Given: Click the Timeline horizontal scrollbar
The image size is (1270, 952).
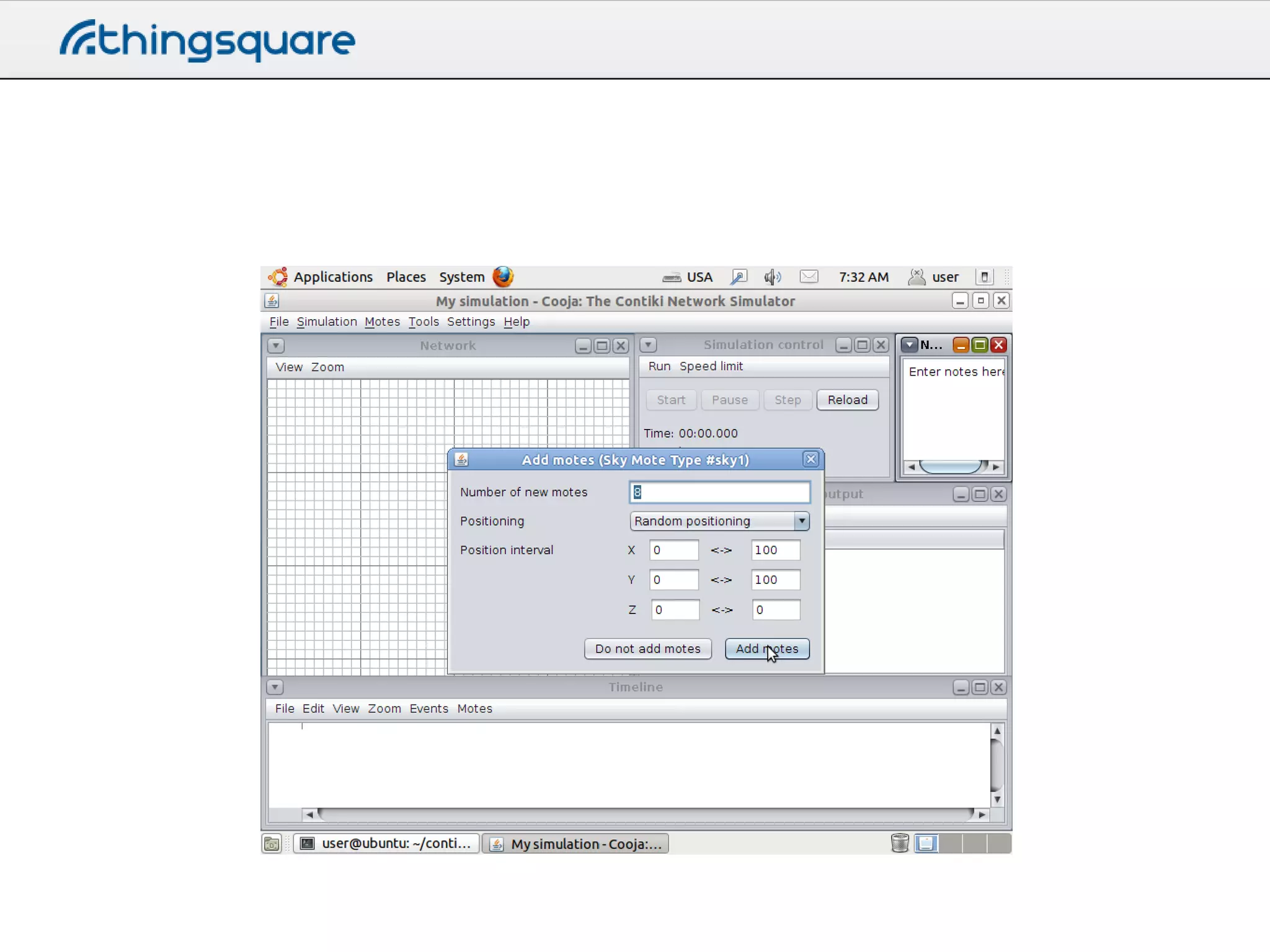Looking at the screenshot, I should (x=645, y=814).
